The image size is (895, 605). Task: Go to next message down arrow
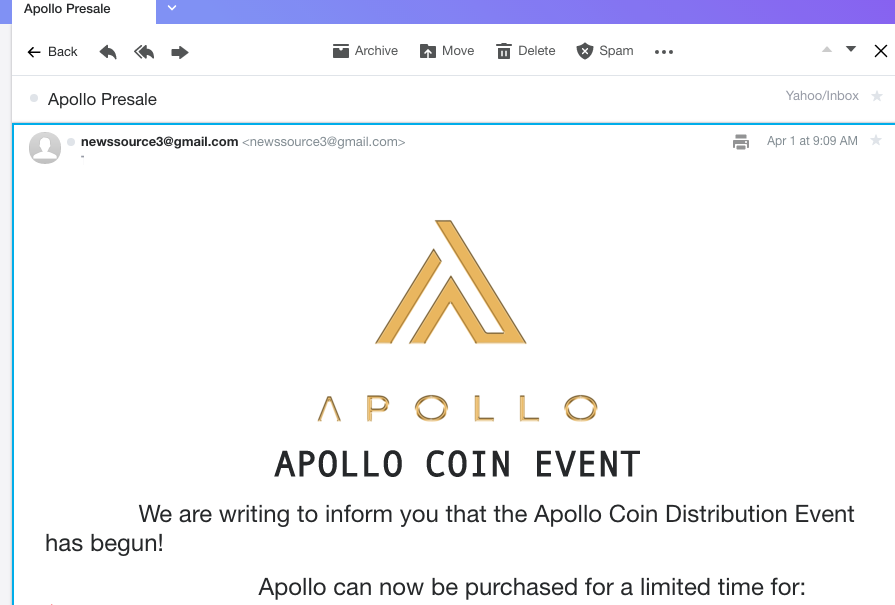(850, 49)
